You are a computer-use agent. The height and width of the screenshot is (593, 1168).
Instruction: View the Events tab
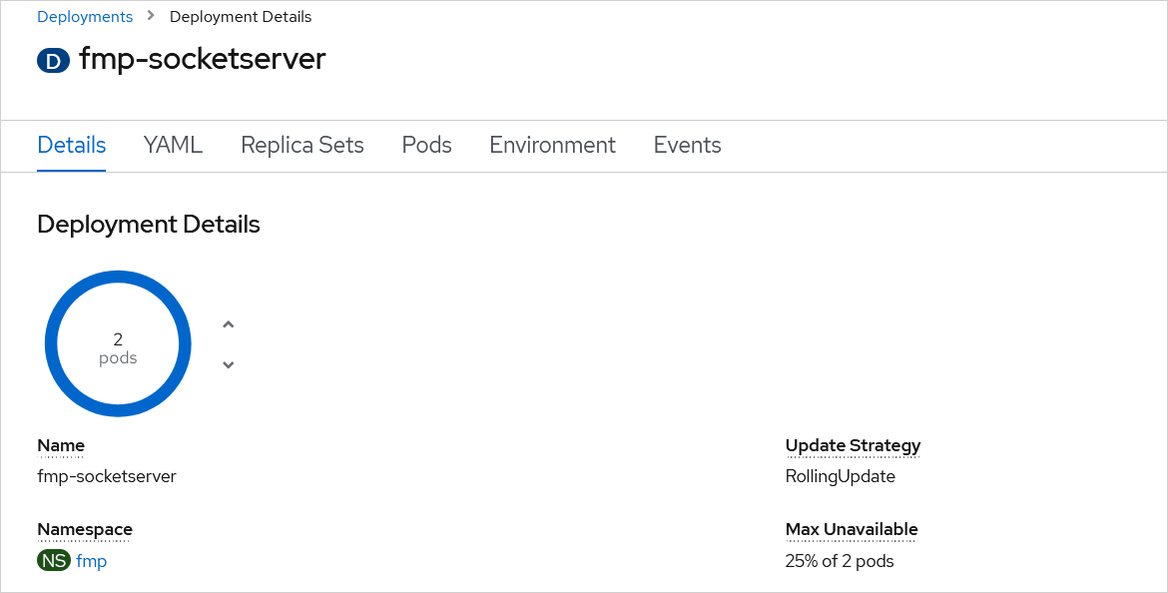(x=687, y=145)
